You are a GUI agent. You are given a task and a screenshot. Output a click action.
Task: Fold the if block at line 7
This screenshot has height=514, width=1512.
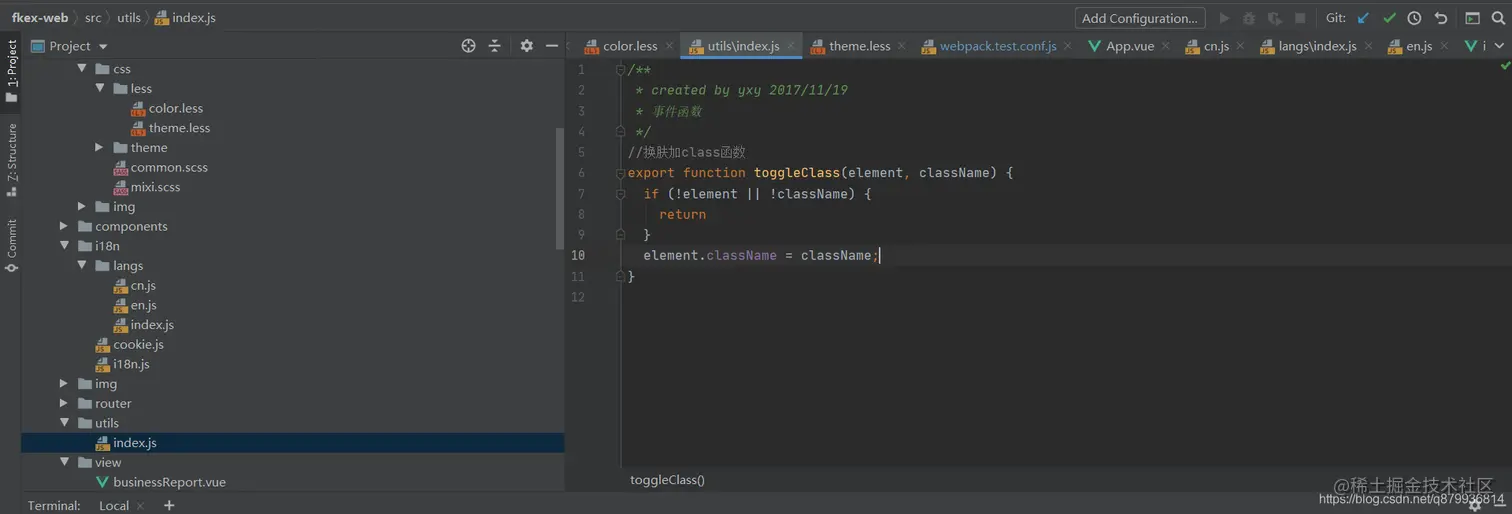click(620, 194)
